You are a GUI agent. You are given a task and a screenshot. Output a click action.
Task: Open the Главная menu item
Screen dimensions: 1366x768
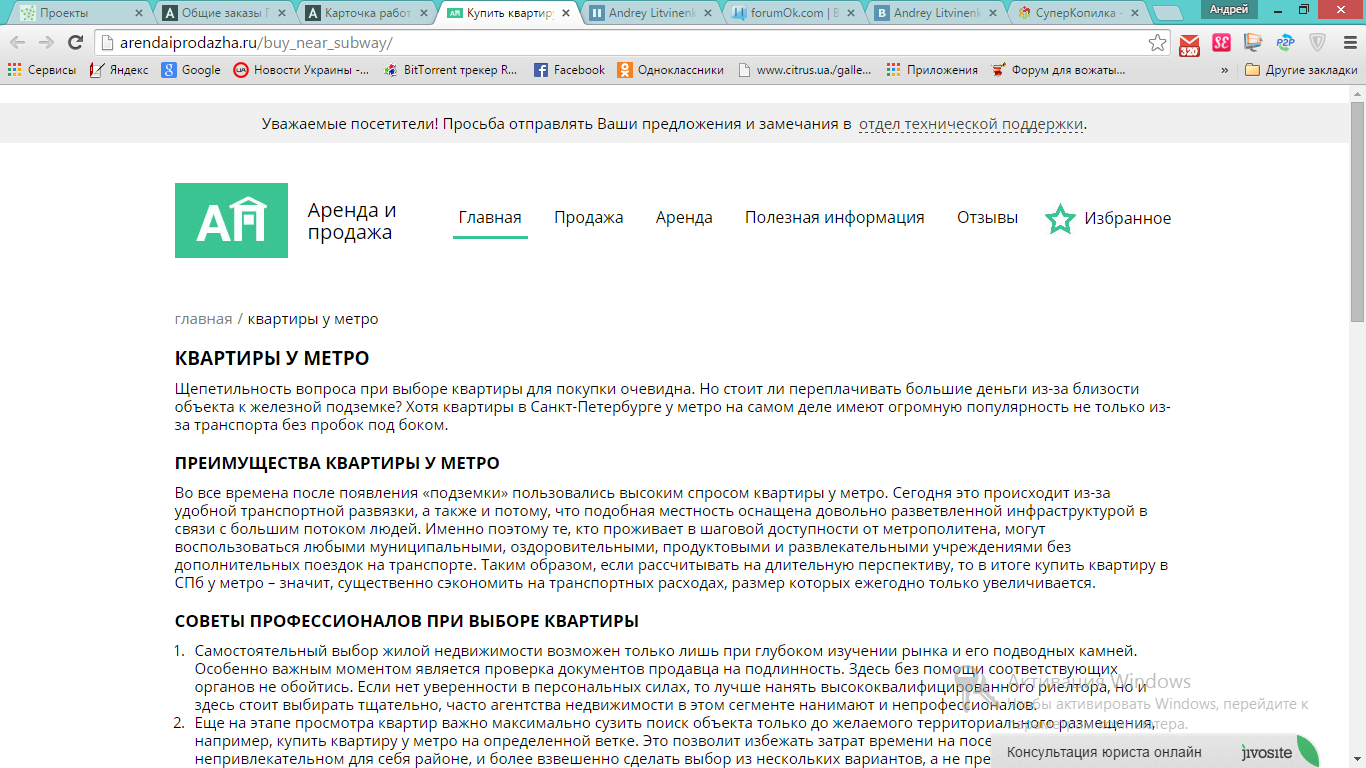tap(490, 218)
